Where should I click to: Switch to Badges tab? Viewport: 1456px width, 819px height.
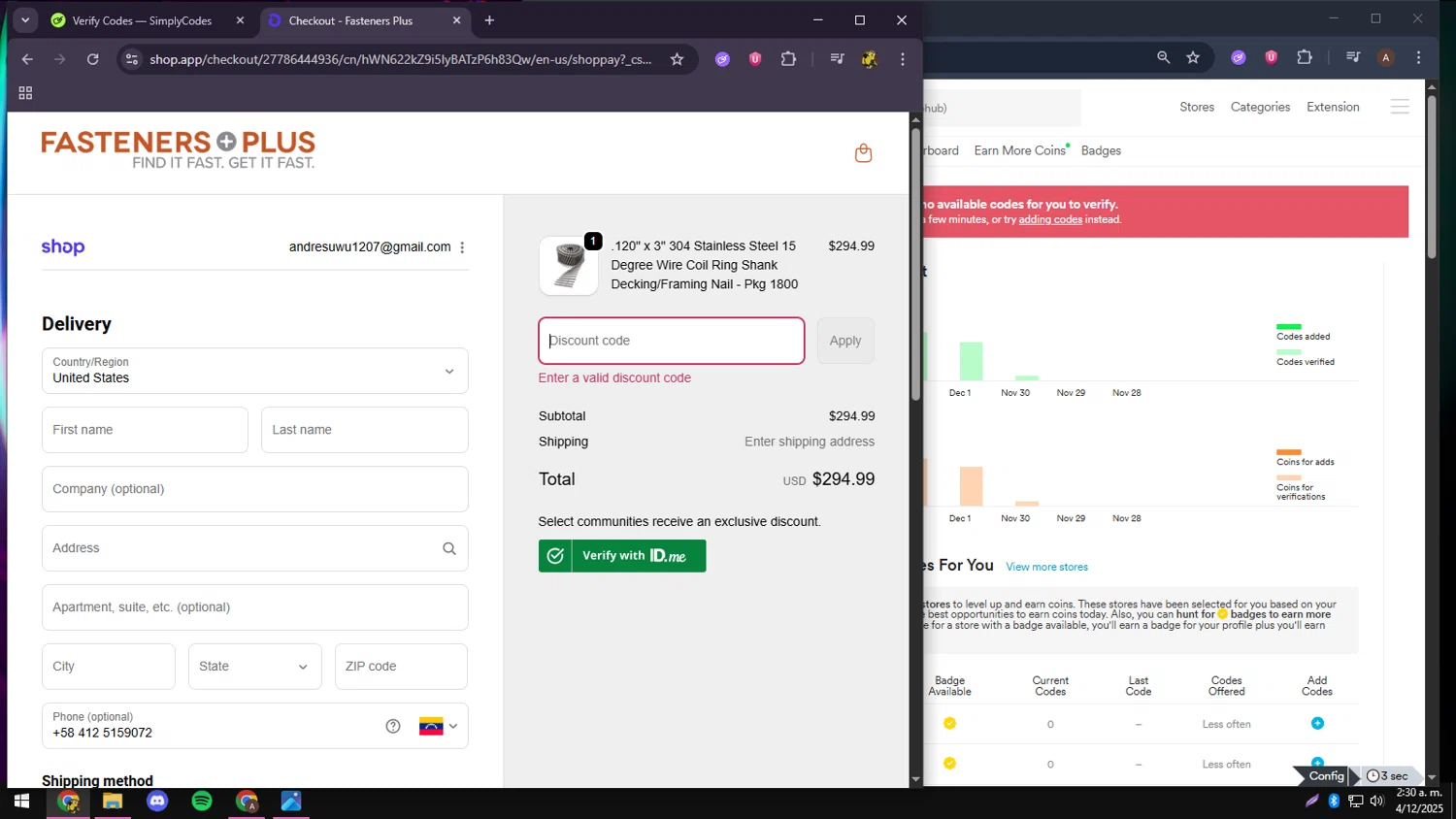point(1101,150)
